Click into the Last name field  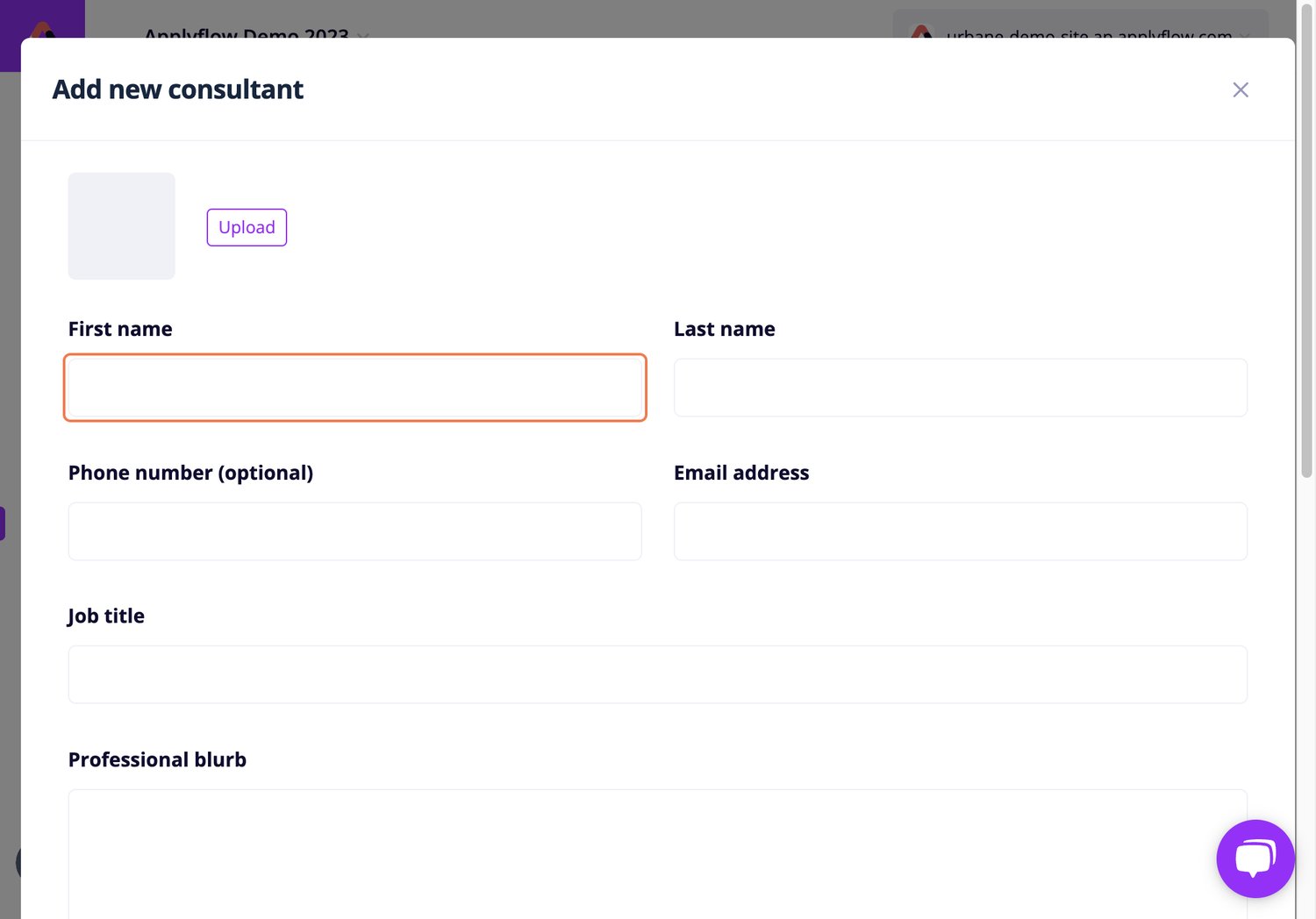[x=961, y=388]
